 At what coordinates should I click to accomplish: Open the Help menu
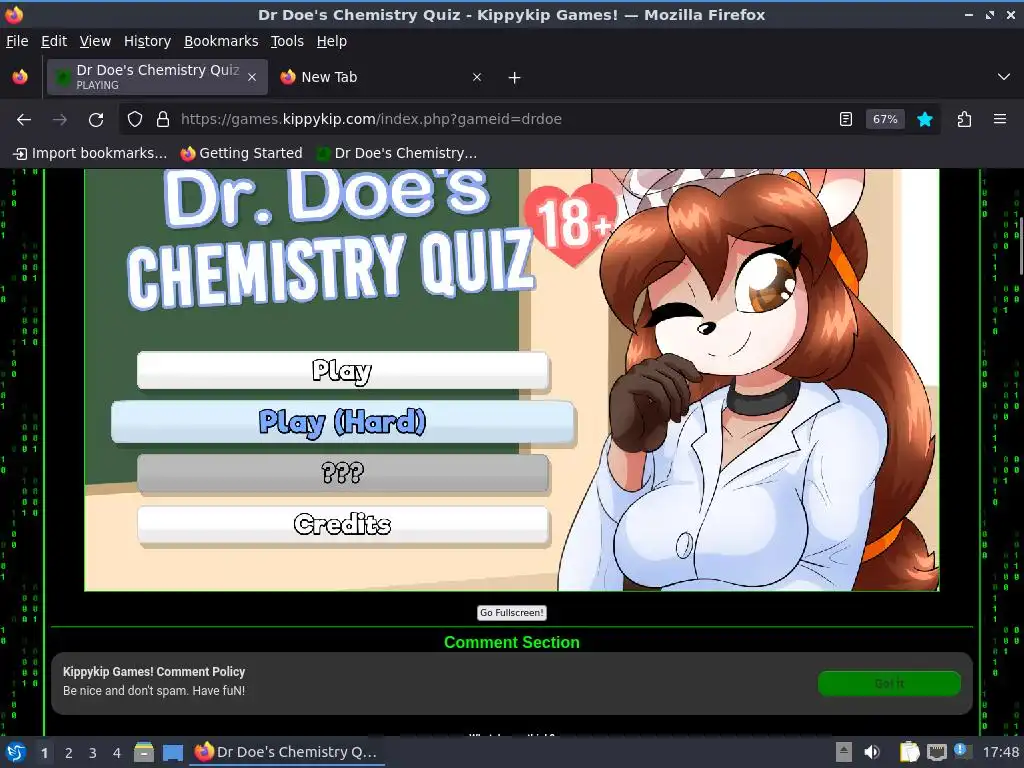[x=332, y=41]
